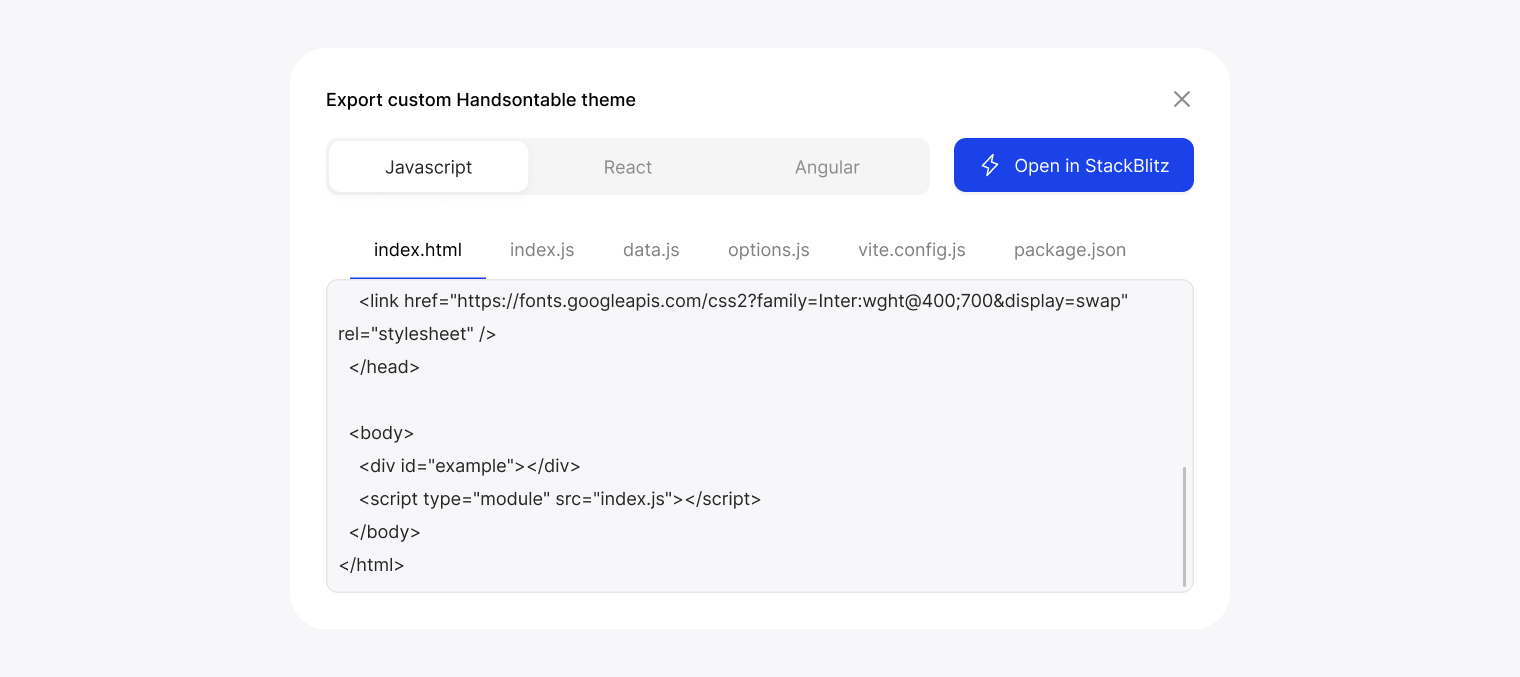Switch framework to Angular
The width and height of the screenshot is (1520, 677).
[826, 167]
